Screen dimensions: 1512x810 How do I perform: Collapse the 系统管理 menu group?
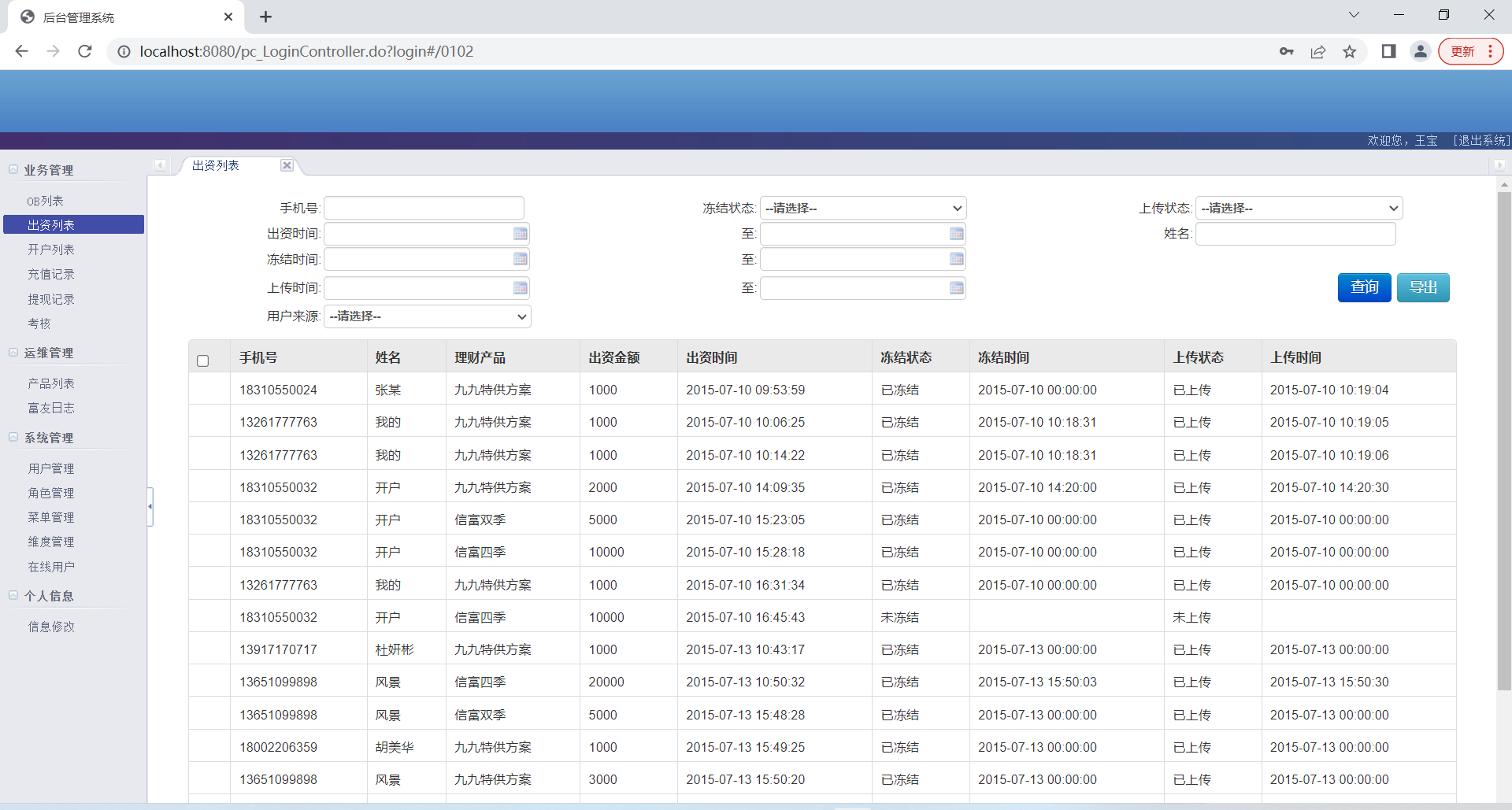(x=13, y=437)
